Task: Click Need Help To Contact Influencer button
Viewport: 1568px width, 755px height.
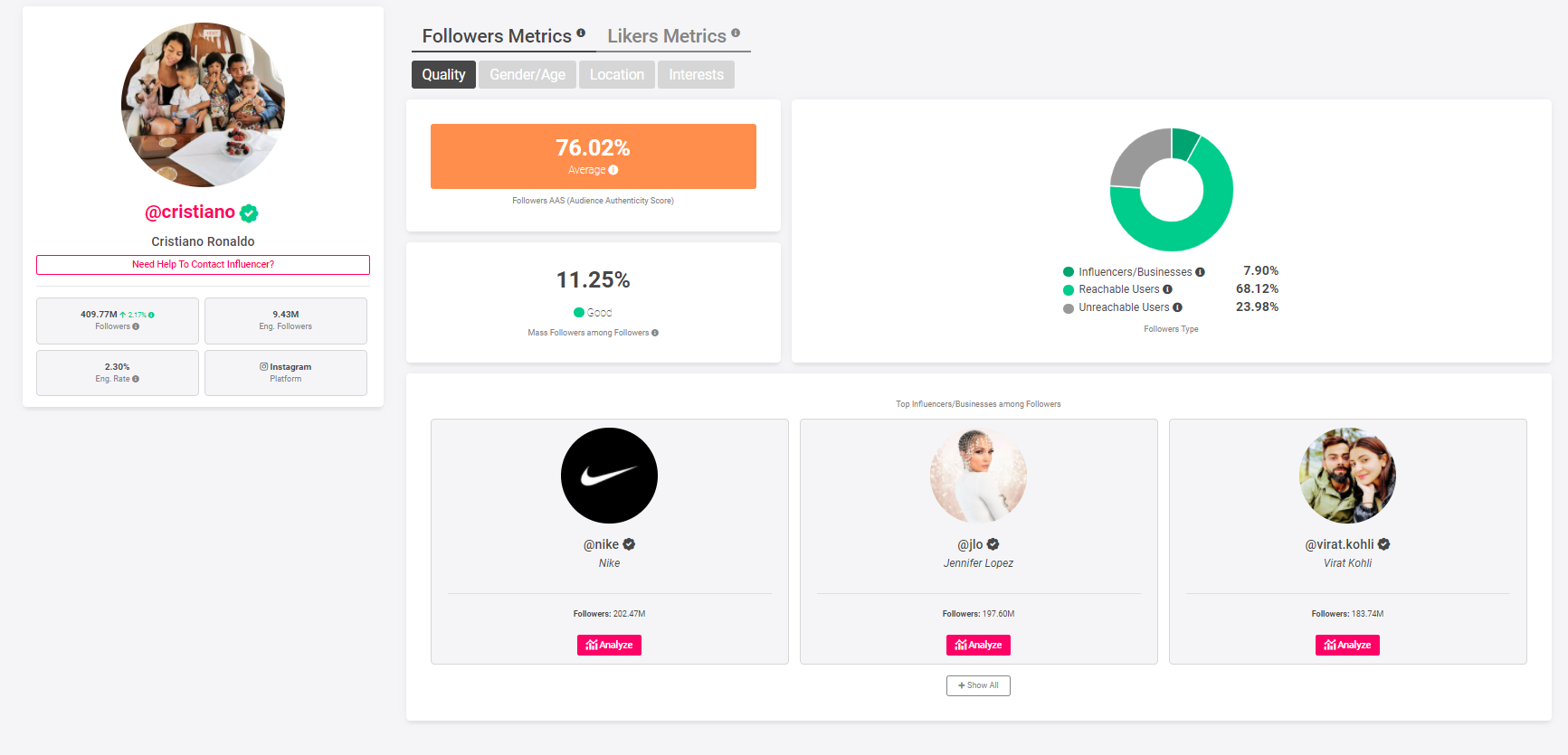Action: tap(203, 264)
